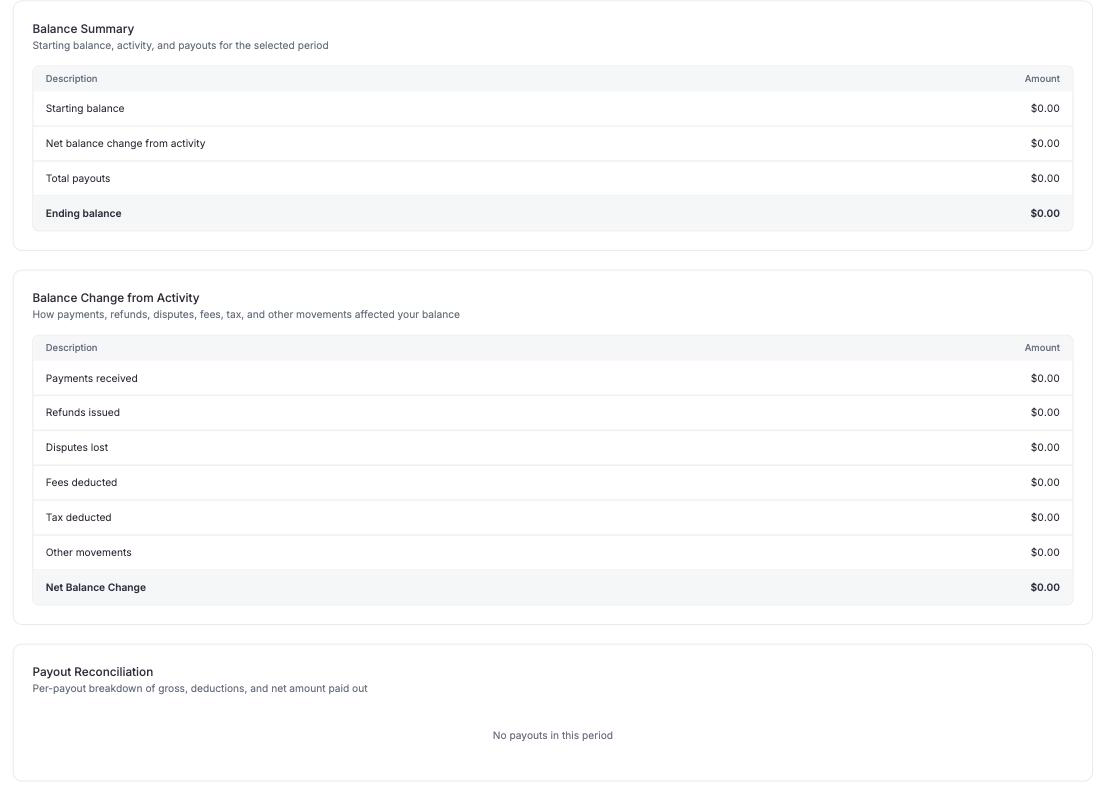Select the Tax deducted row label
The width and height of the screenshot is (1120, 790).
(79, 518)
